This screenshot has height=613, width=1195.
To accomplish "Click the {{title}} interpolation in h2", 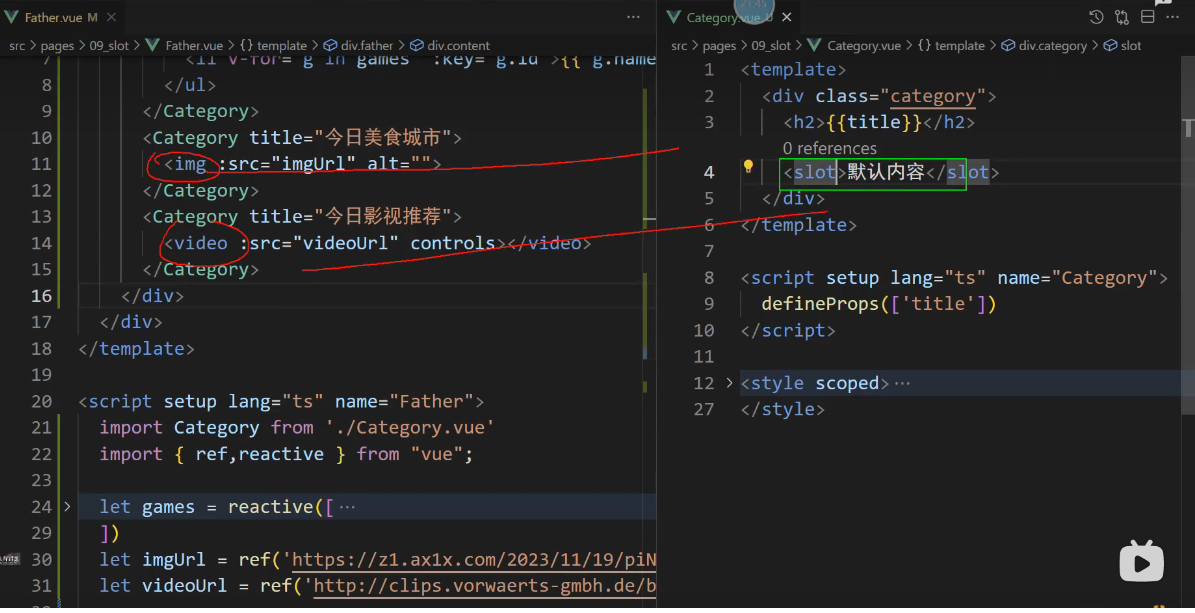I will click(x=874, y=122).
